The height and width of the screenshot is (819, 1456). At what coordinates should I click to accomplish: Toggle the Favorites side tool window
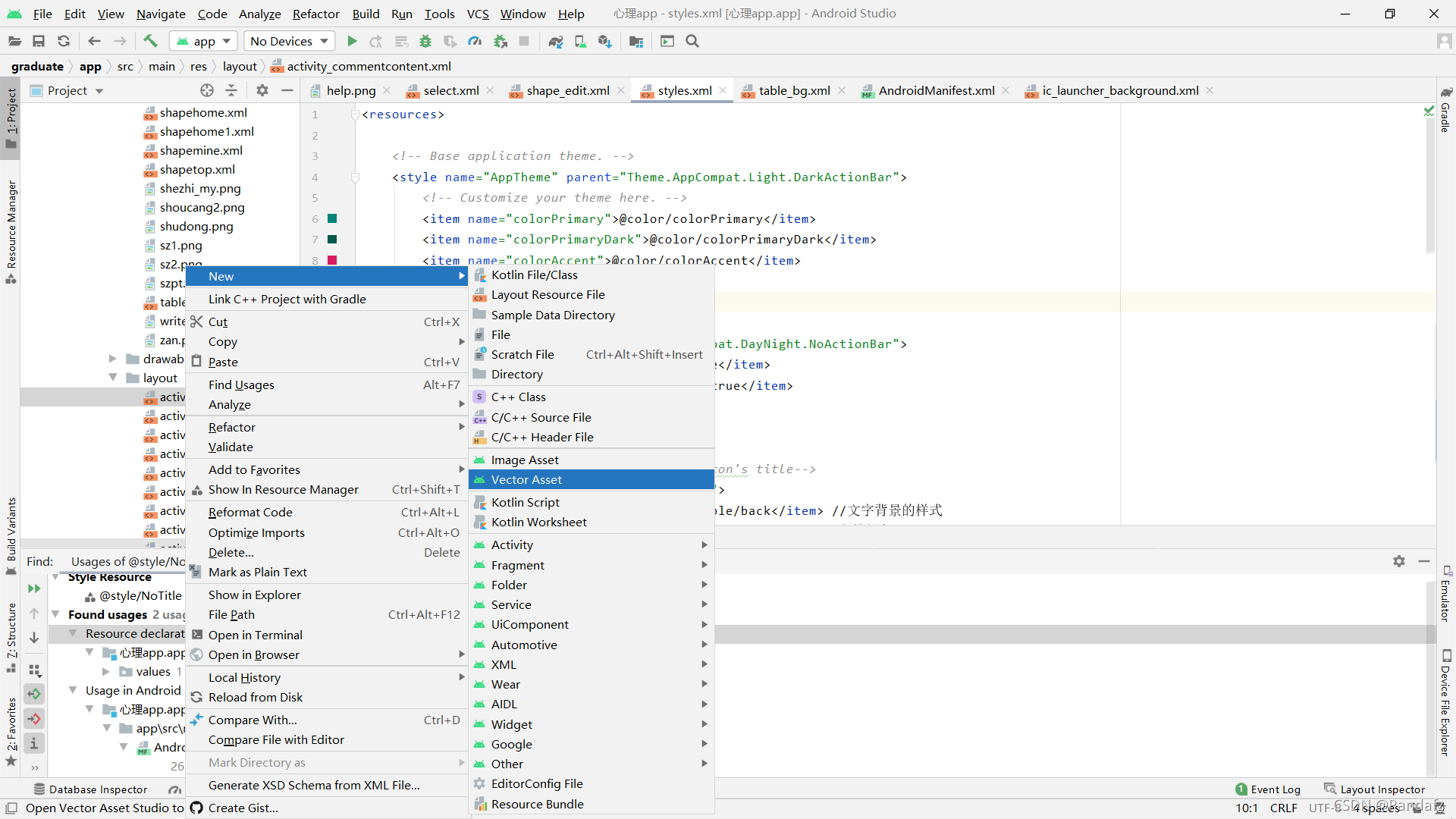(x=11, y=732)
